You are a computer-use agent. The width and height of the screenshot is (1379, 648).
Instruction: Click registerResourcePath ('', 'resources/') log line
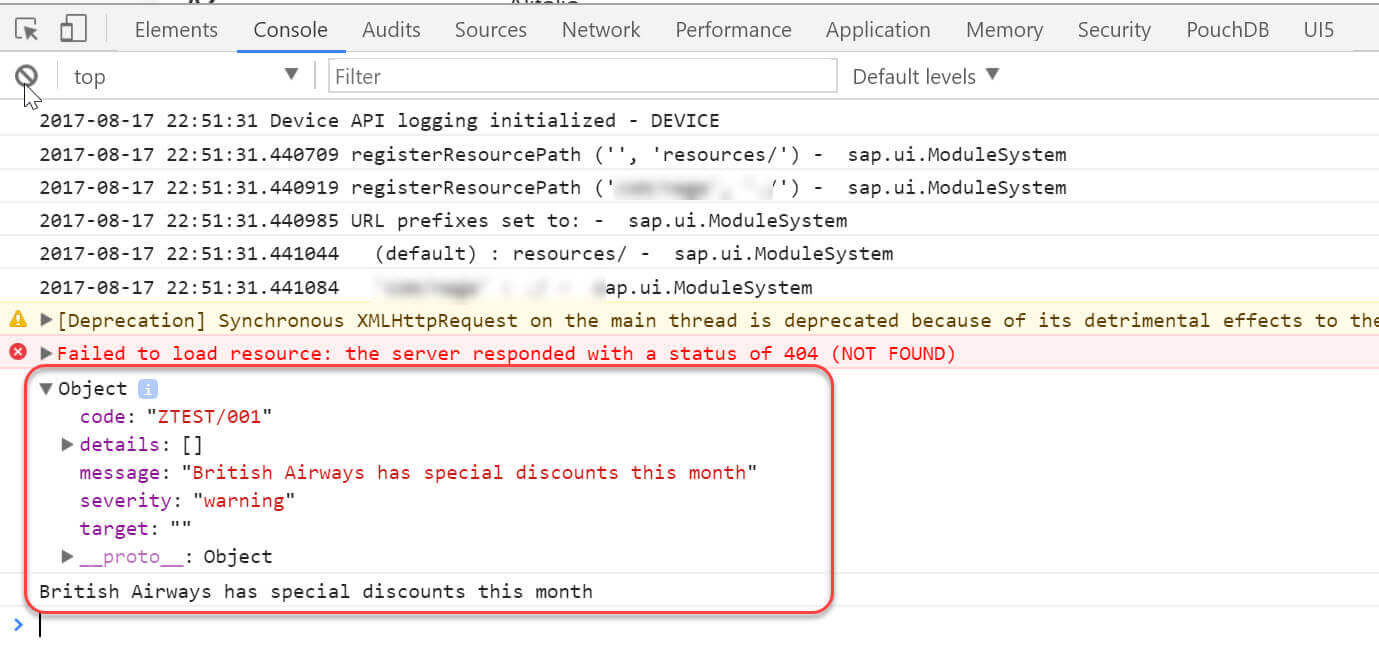click(x=553, y=154)
